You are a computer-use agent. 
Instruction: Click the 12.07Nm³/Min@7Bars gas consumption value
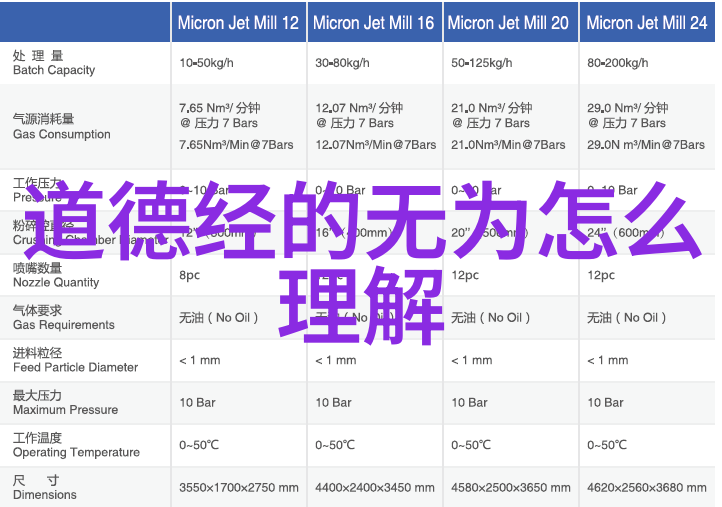(x=376, y=145)
